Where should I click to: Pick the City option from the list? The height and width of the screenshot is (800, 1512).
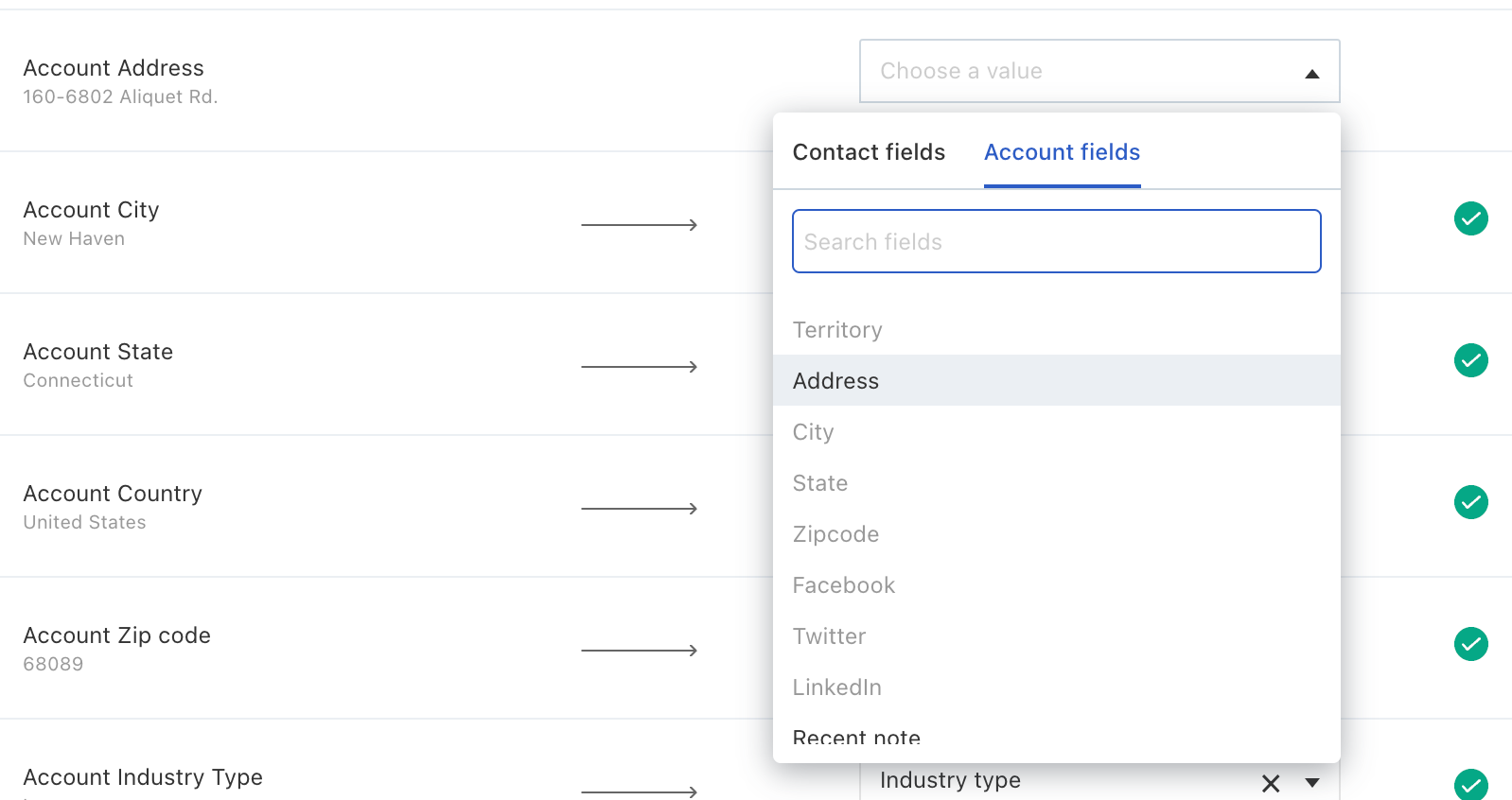click(x=814, y=432)
